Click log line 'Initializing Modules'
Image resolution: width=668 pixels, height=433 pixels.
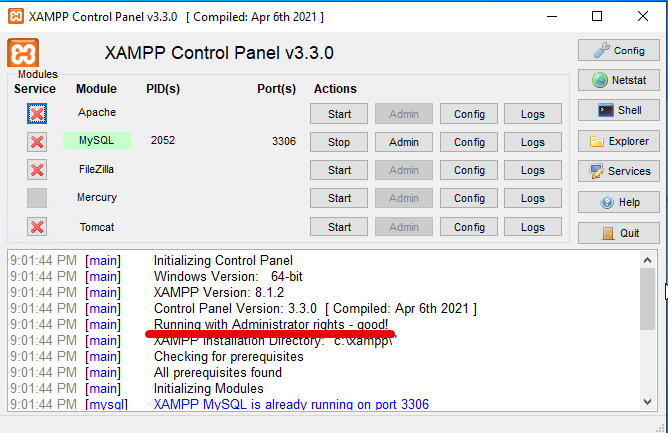(x=208, y=389)
